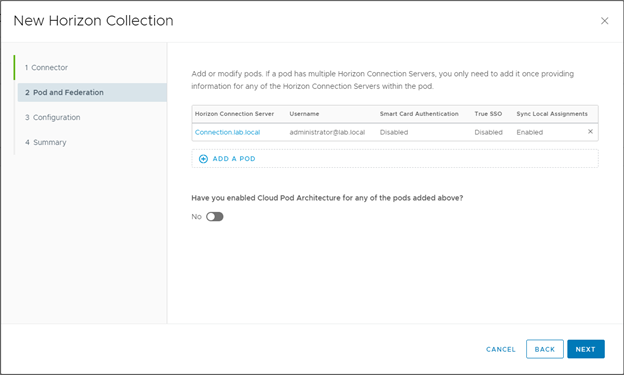The width and height of the screenshot is (624, 375).
Task: Click the ADD A POD label
Action: [x=234, y=159]
